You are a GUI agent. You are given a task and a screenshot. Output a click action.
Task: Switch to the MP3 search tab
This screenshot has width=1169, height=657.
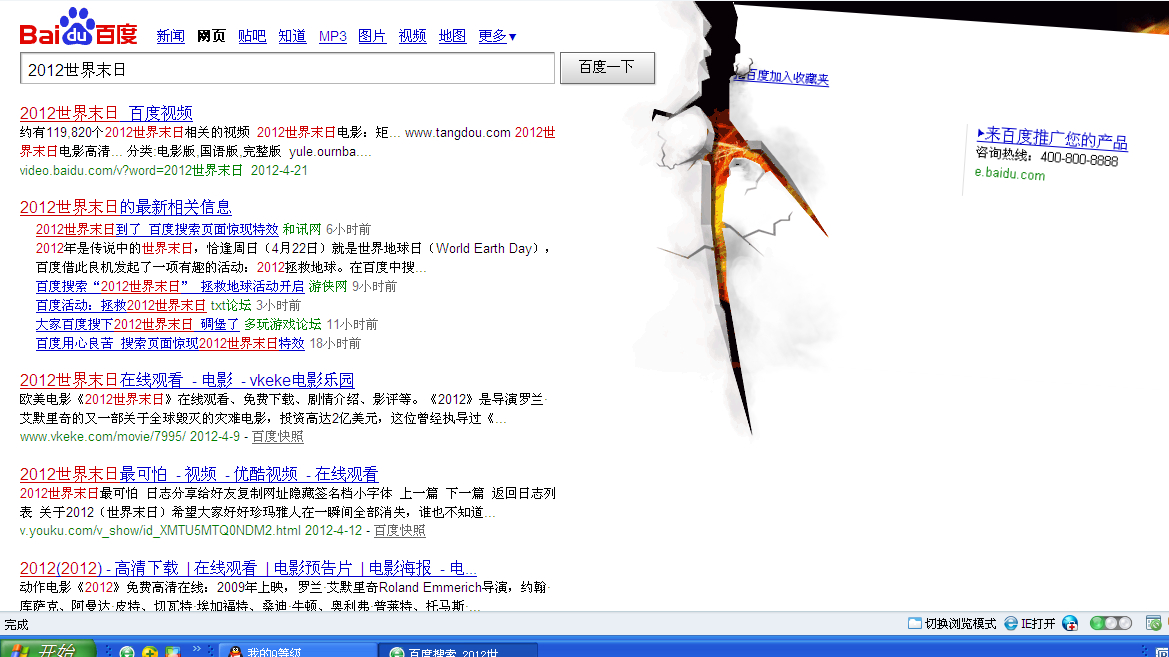tap(333, 36)
